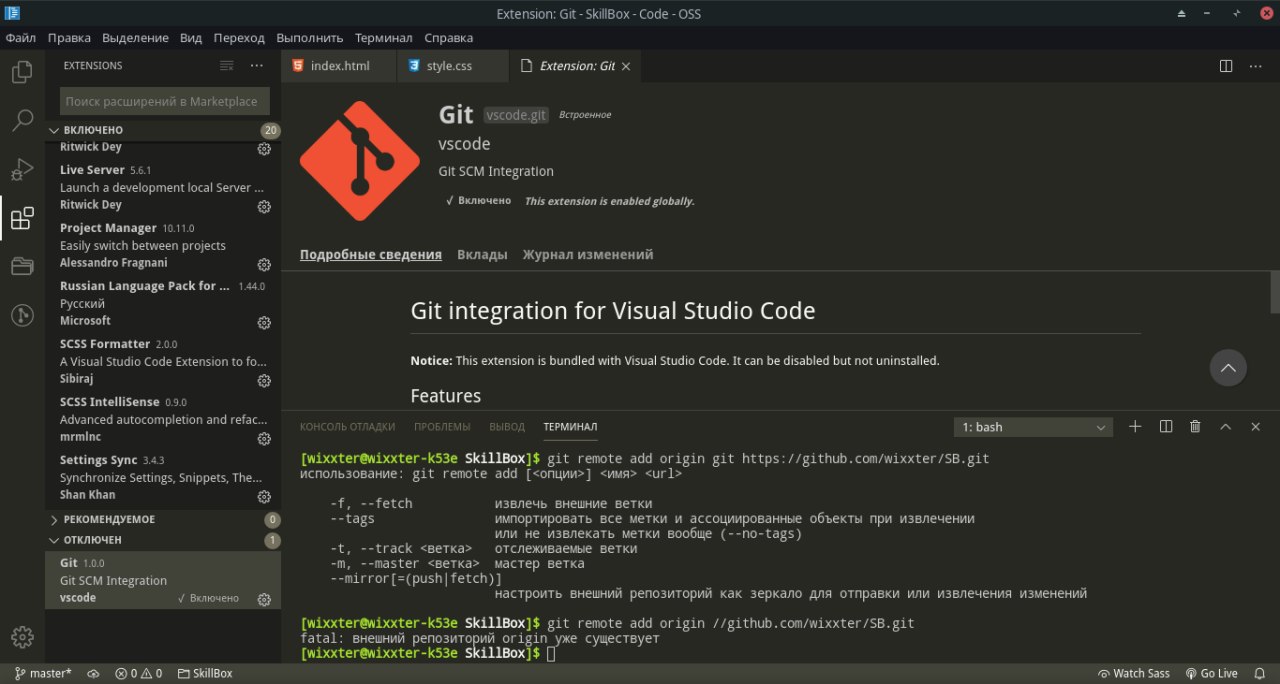Open the bash terminal selector dropdown

1033,427
